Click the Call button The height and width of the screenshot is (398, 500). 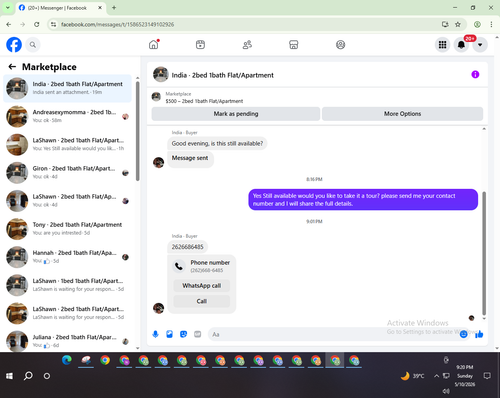[x=202, y=301]
